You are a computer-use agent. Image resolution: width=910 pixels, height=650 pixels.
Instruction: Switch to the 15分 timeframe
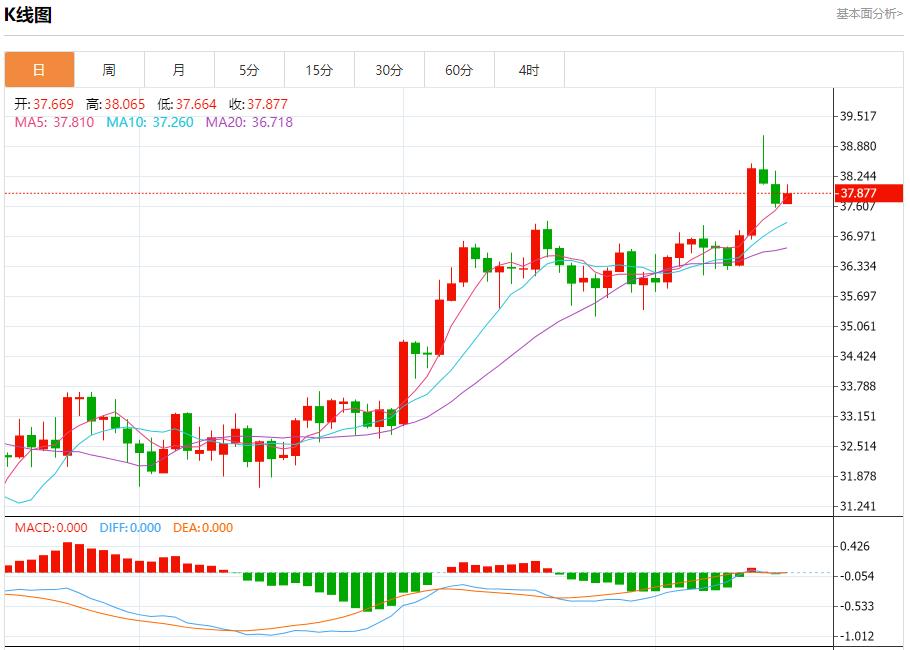coord(319,70)
